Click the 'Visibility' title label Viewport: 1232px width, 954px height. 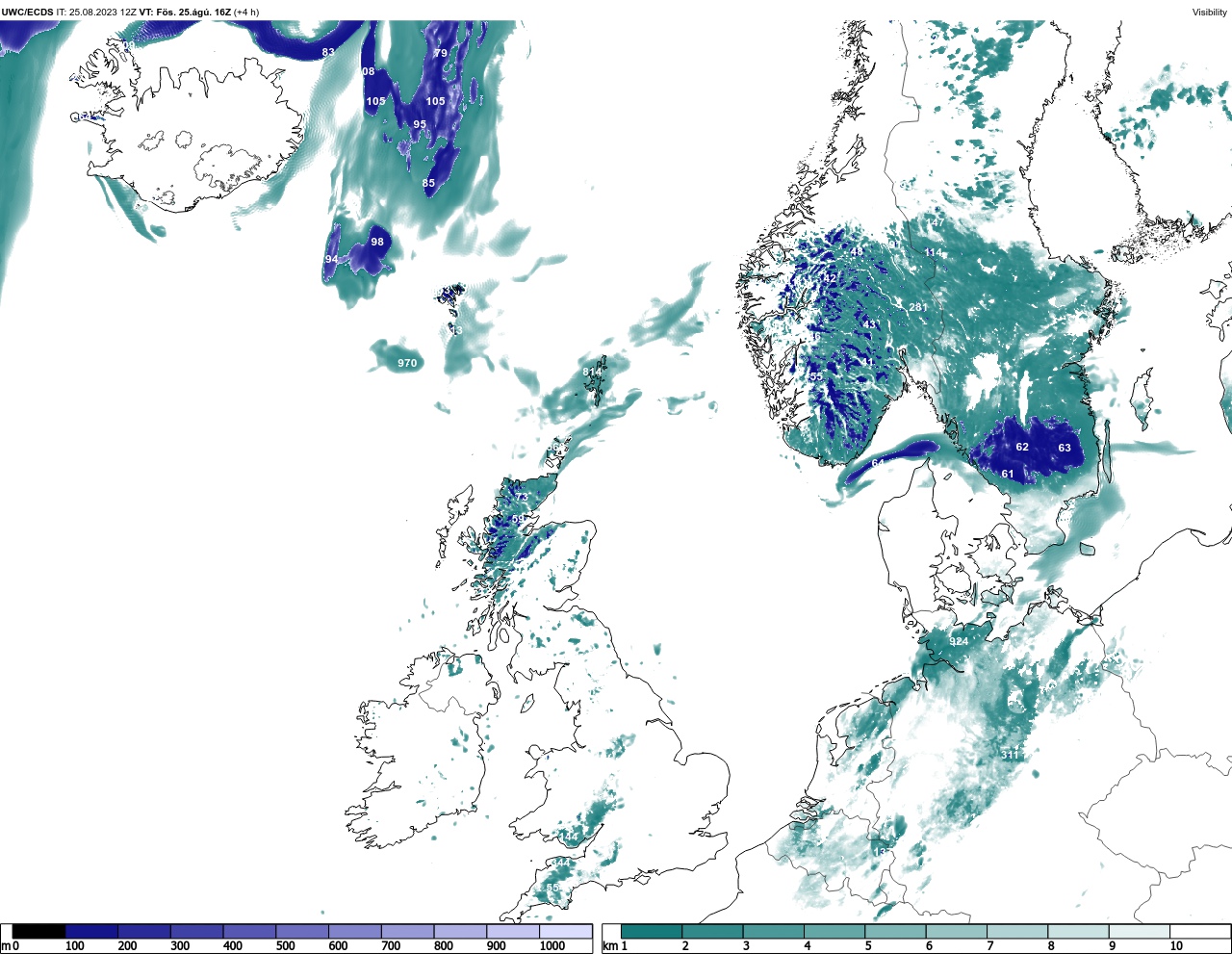(1210, 12)
